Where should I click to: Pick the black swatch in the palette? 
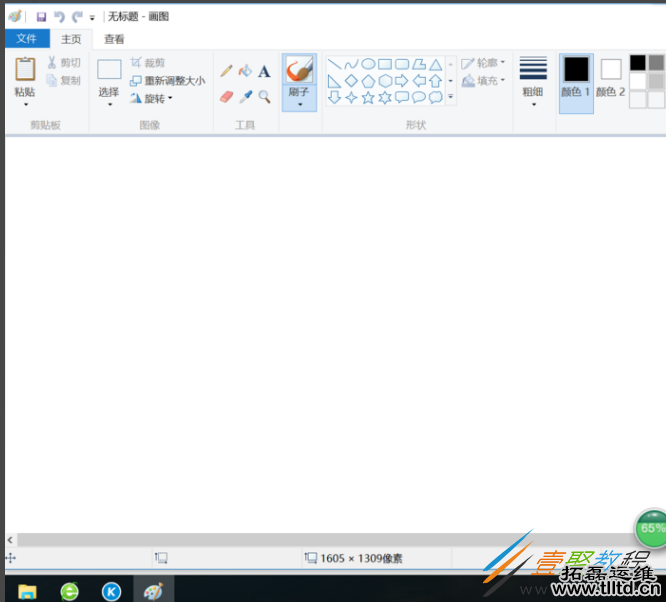(x=638, y=62)
